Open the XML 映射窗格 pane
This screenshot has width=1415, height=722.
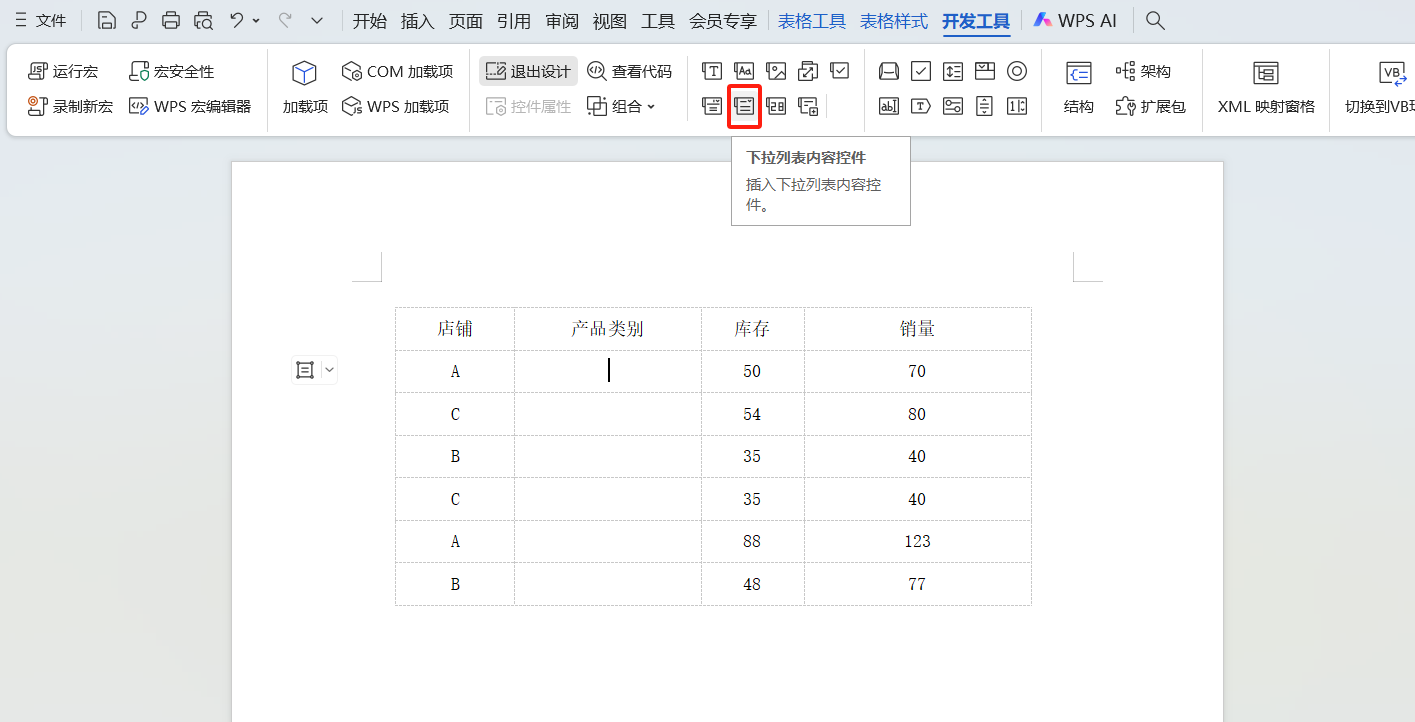click(1265, 88)
